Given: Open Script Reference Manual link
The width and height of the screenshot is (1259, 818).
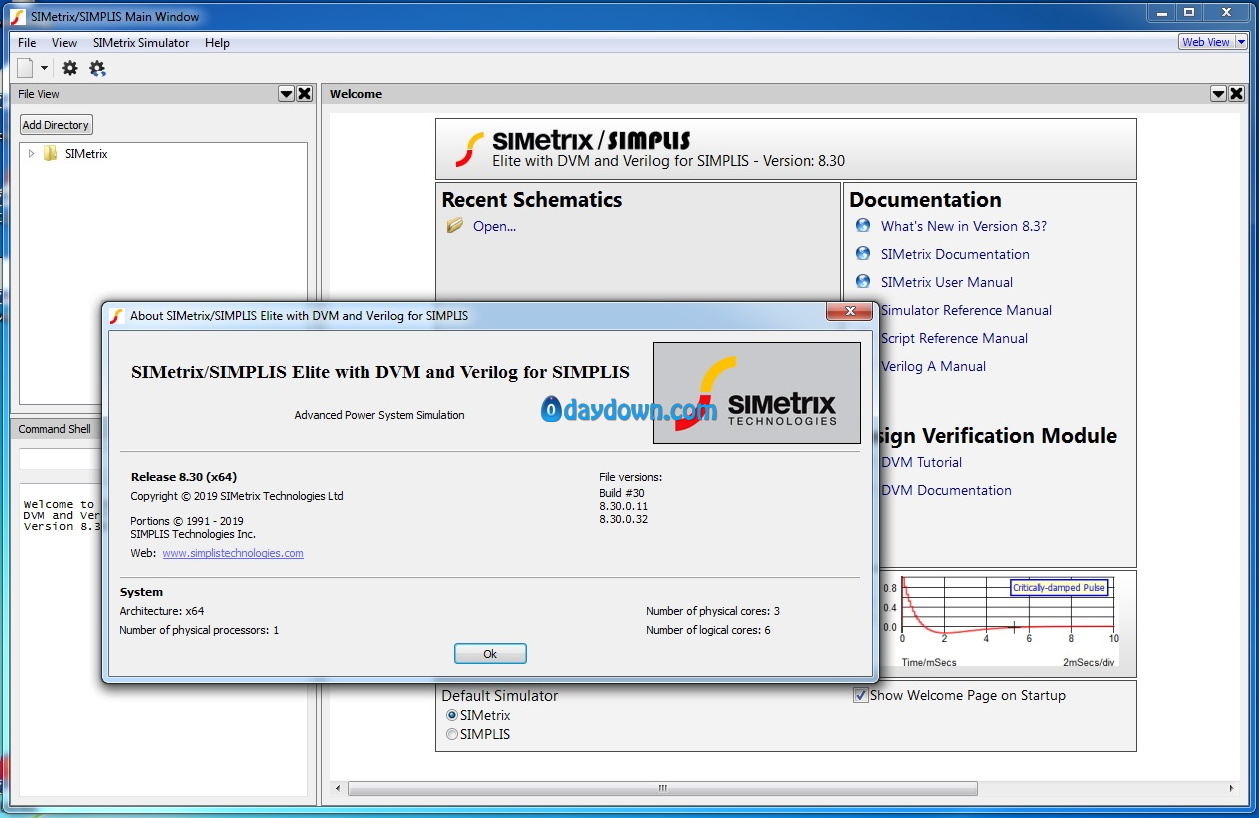Looking at the screenshot, I should click(954, 338).
